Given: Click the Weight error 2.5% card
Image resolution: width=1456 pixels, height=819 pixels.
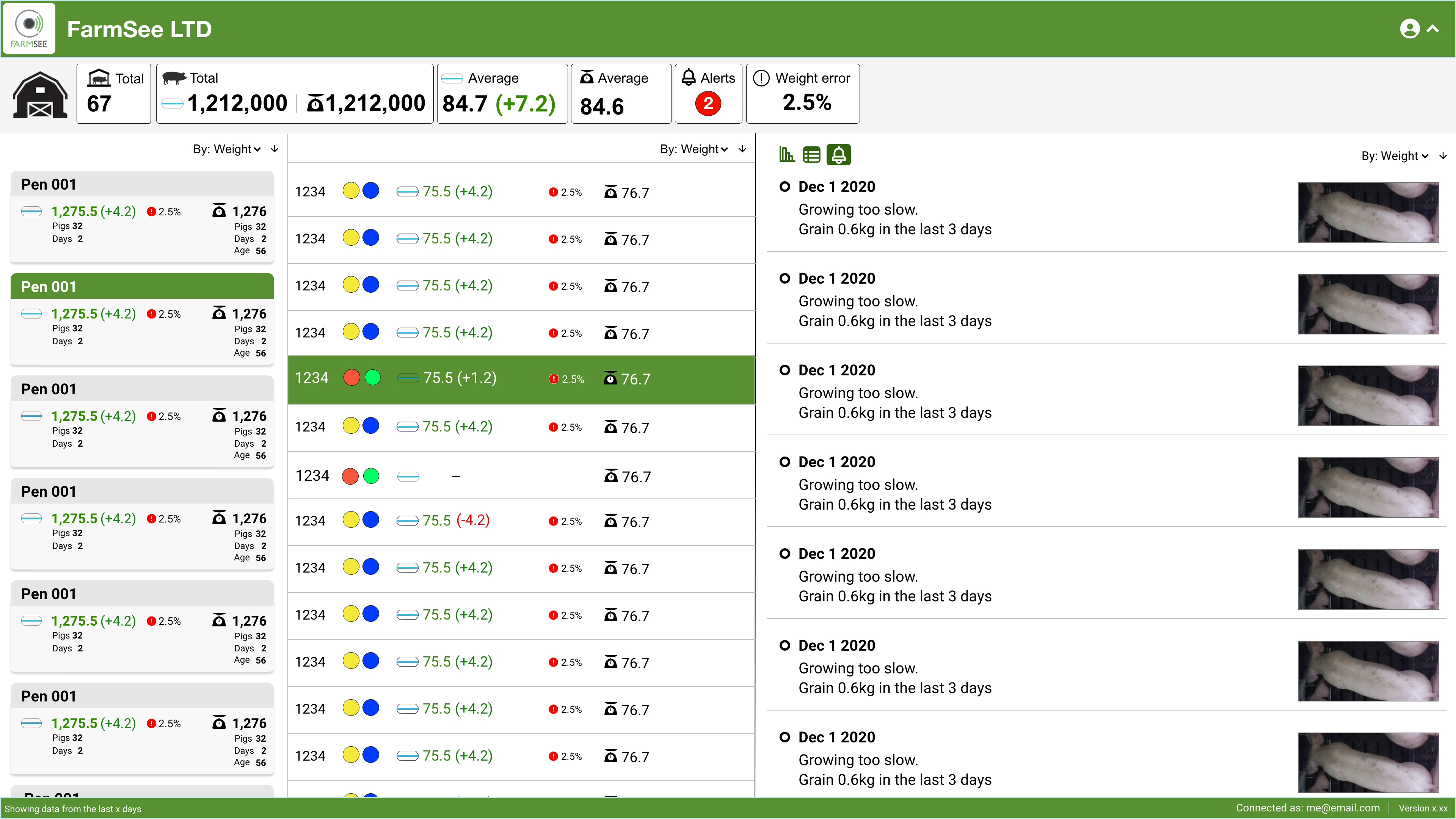Looking at the screenshot, I should [x=803, y=93].
